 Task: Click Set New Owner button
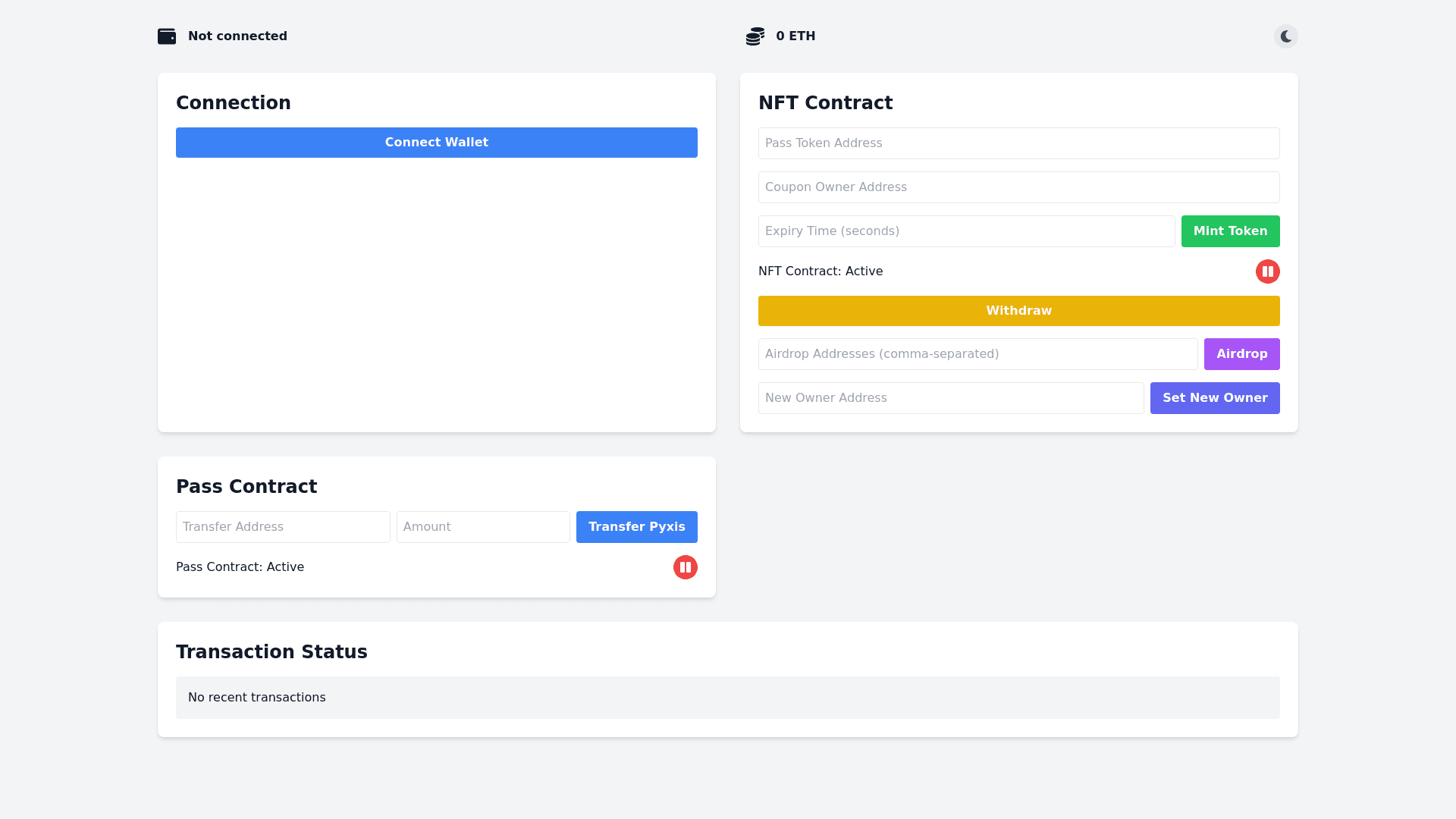[1214, 398]
